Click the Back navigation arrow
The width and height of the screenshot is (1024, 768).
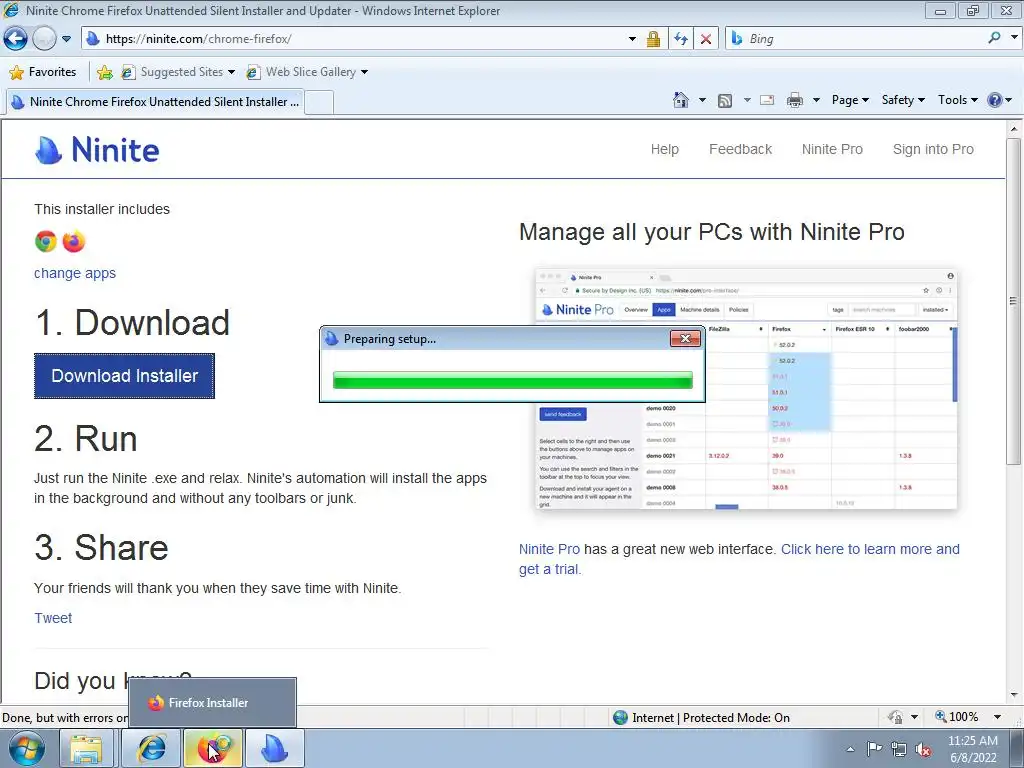click(16, 39)
